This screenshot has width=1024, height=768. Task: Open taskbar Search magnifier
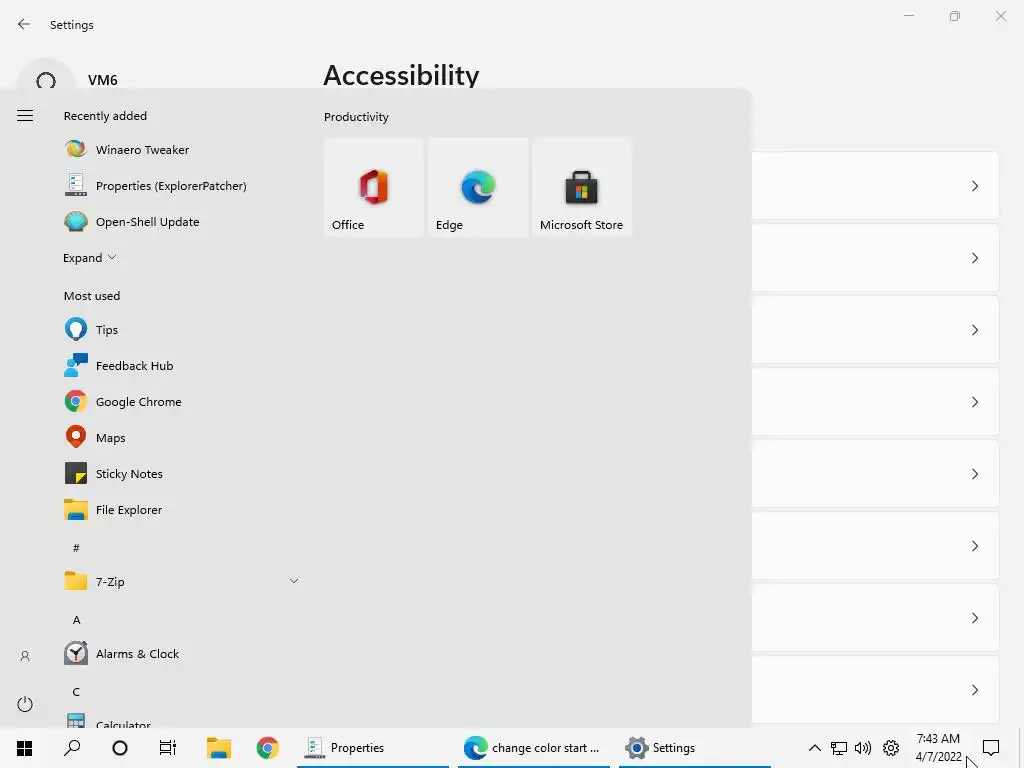pyautogui.click(x=72, y=748)
